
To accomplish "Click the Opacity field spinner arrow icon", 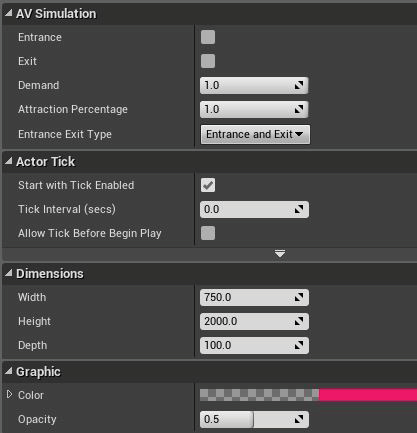I will 299,419.
